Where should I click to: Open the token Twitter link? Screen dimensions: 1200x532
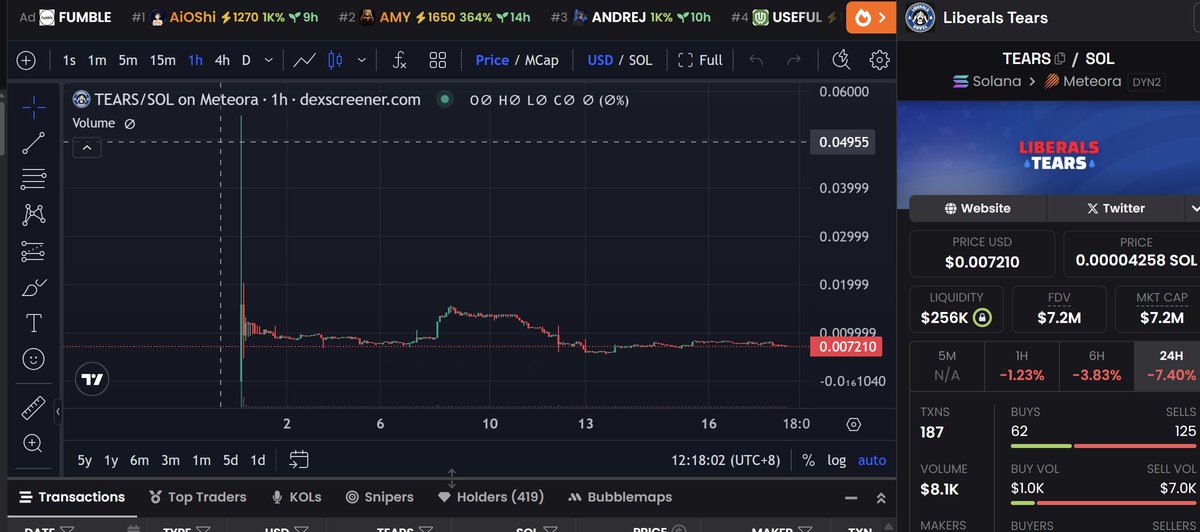pyautogui.click(x=1116, y=208)
